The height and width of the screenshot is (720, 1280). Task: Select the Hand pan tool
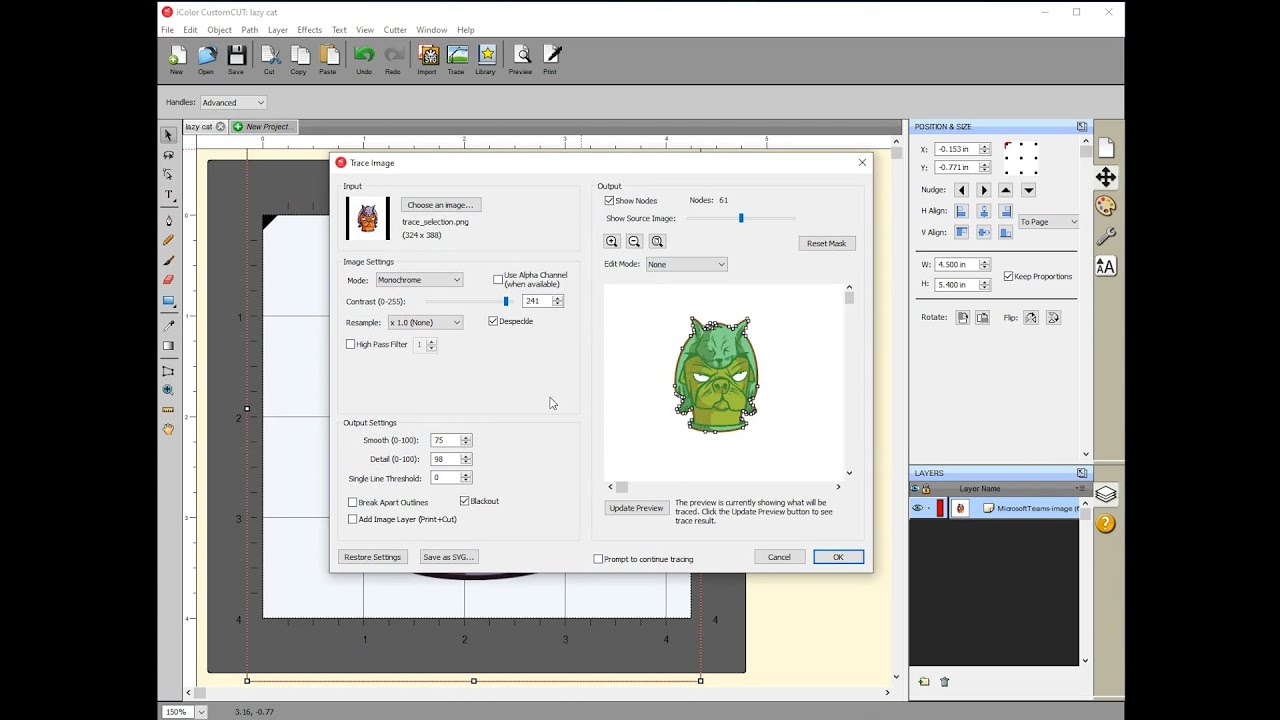pyautogui.click(x=168, y=430)
